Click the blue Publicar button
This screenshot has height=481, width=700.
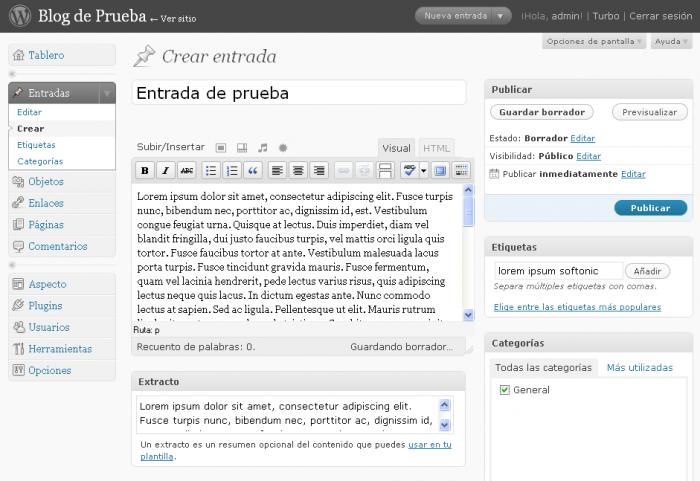coord(650,208)
